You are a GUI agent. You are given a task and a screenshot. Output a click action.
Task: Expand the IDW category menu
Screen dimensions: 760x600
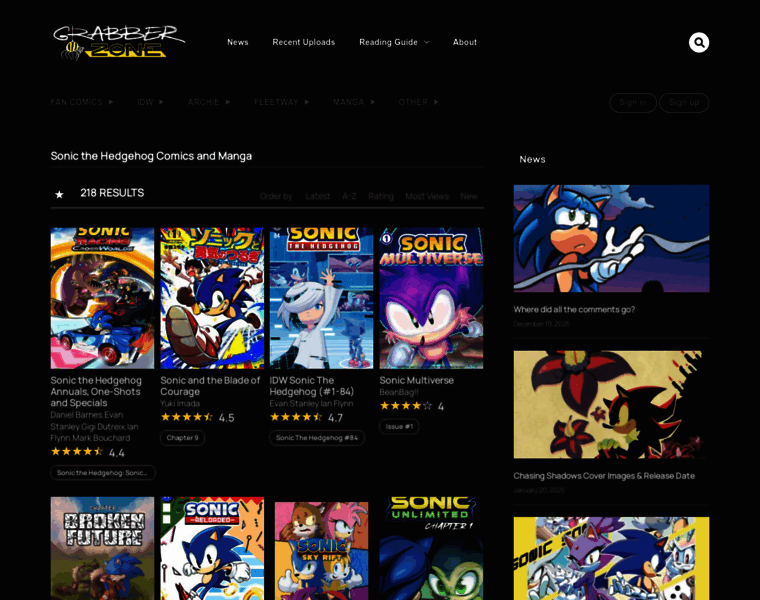(x=150, y=102)
